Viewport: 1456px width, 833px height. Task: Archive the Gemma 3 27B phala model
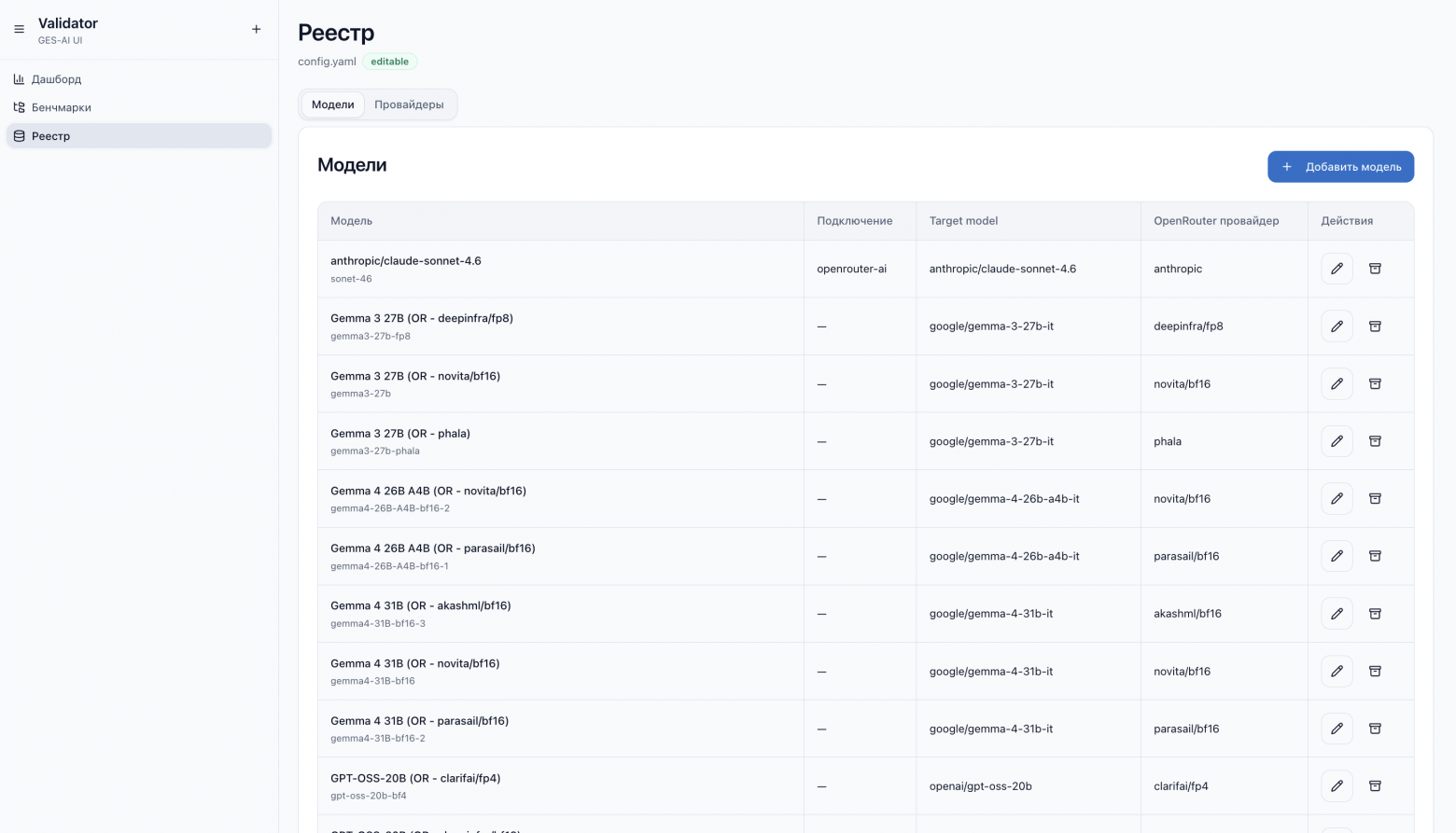(1375, 441)
